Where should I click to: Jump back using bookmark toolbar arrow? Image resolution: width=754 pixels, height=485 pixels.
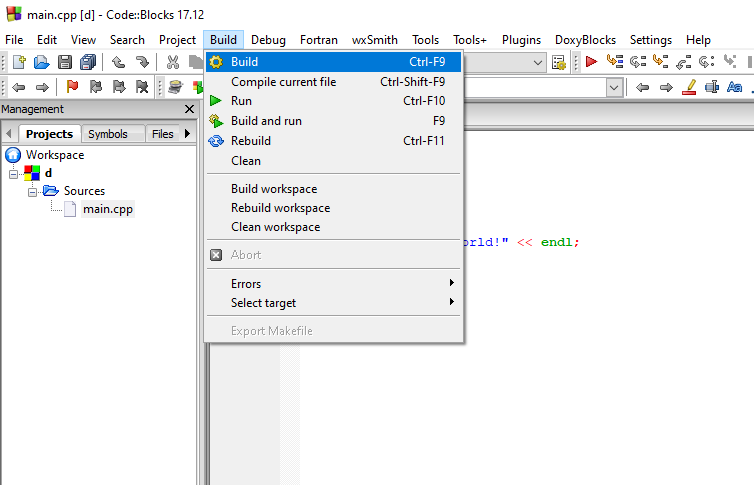19,87
